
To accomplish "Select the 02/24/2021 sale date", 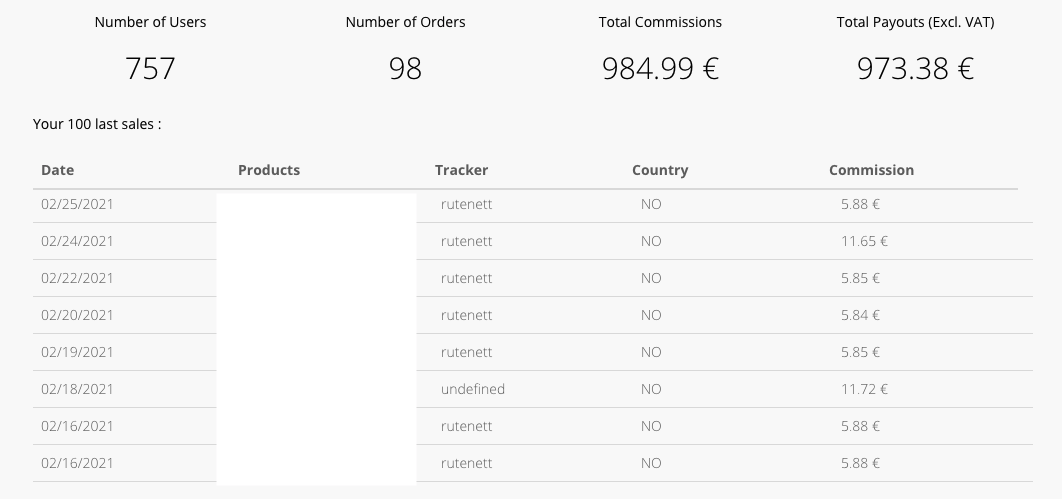I will [77, 241].
